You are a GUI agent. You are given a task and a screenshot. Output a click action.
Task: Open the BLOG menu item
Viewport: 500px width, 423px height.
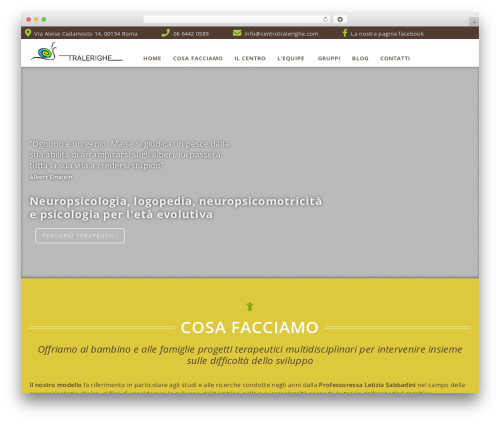[x=360, y=58]
